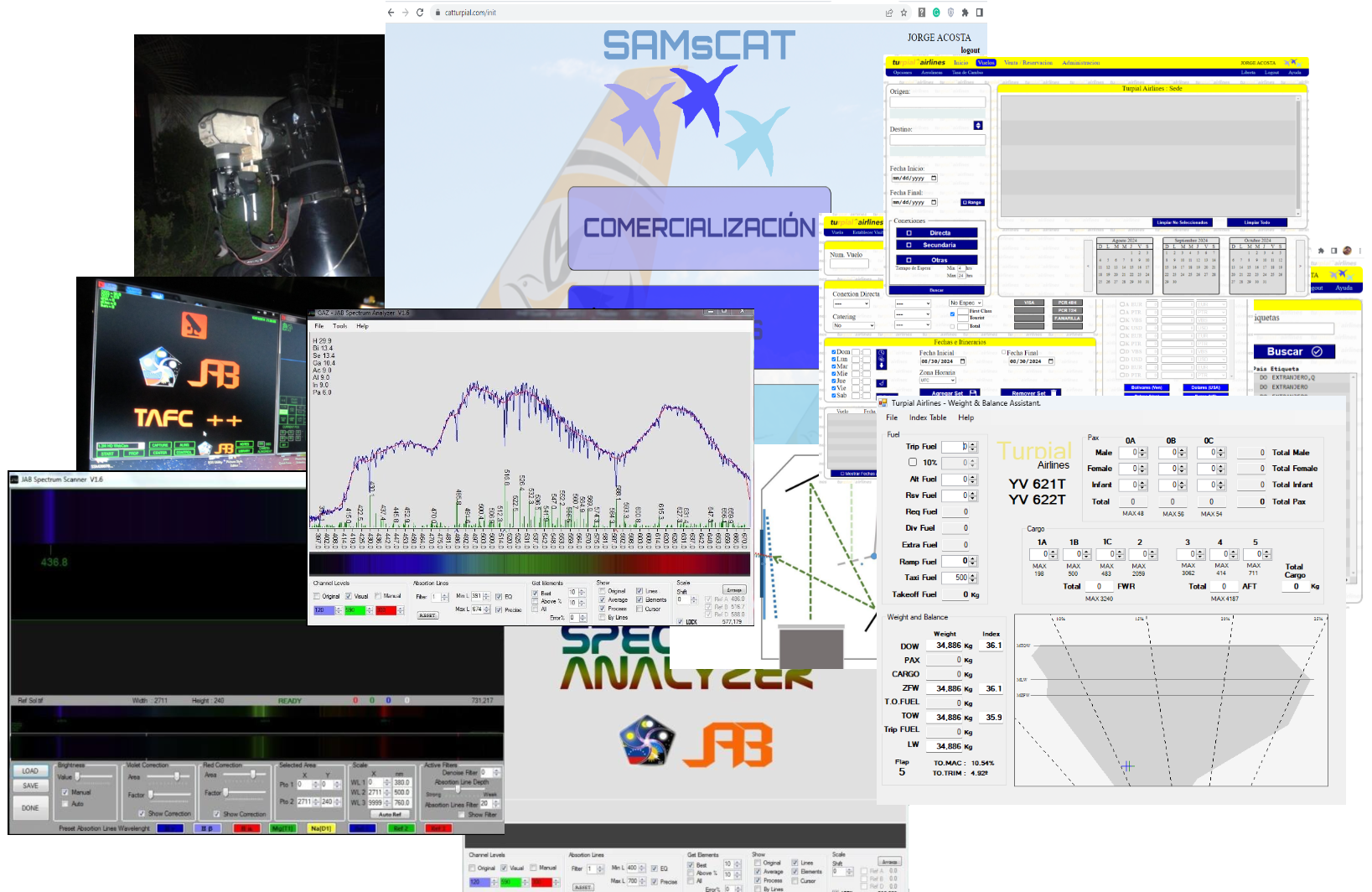Open the Zona Horaria UTC dropdown
The image size is (1372, 892).
point(938,381)
